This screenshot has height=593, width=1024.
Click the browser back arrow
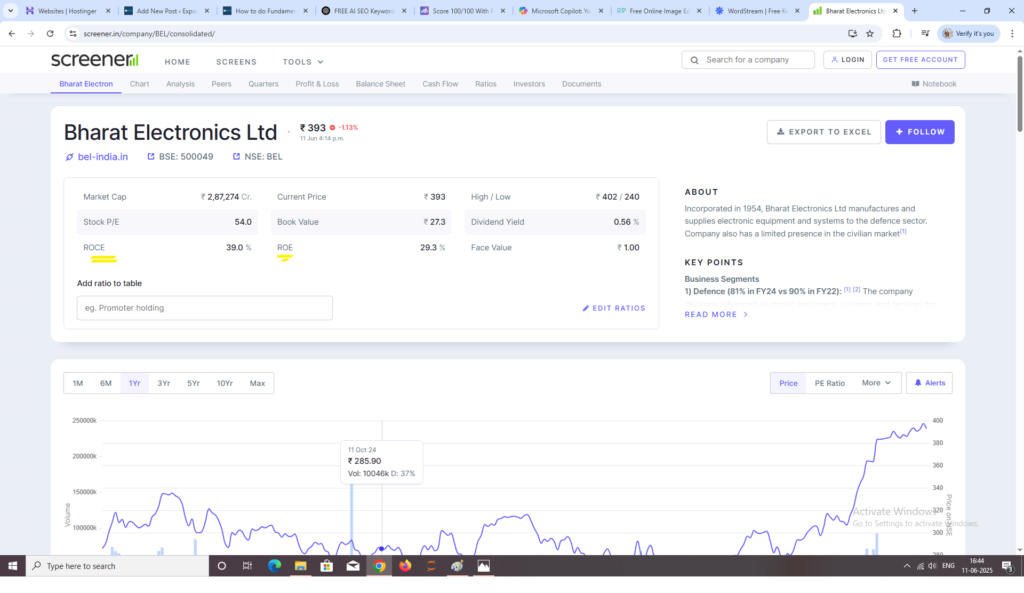click(12, 33)
